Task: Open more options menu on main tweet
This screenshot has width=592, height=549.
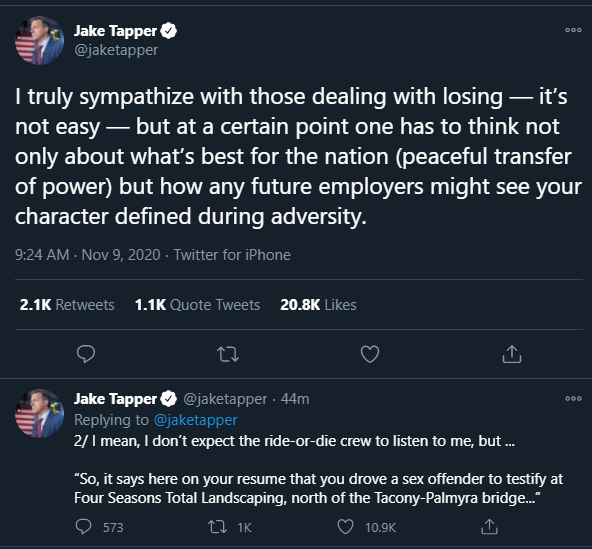Action: click(x=573, y=30)
